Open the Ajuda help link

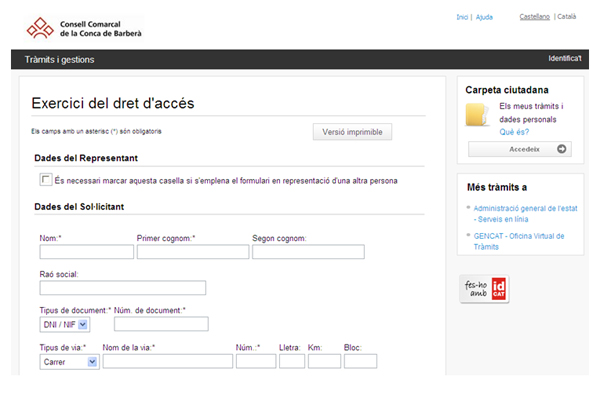click(x=484, y=17)
